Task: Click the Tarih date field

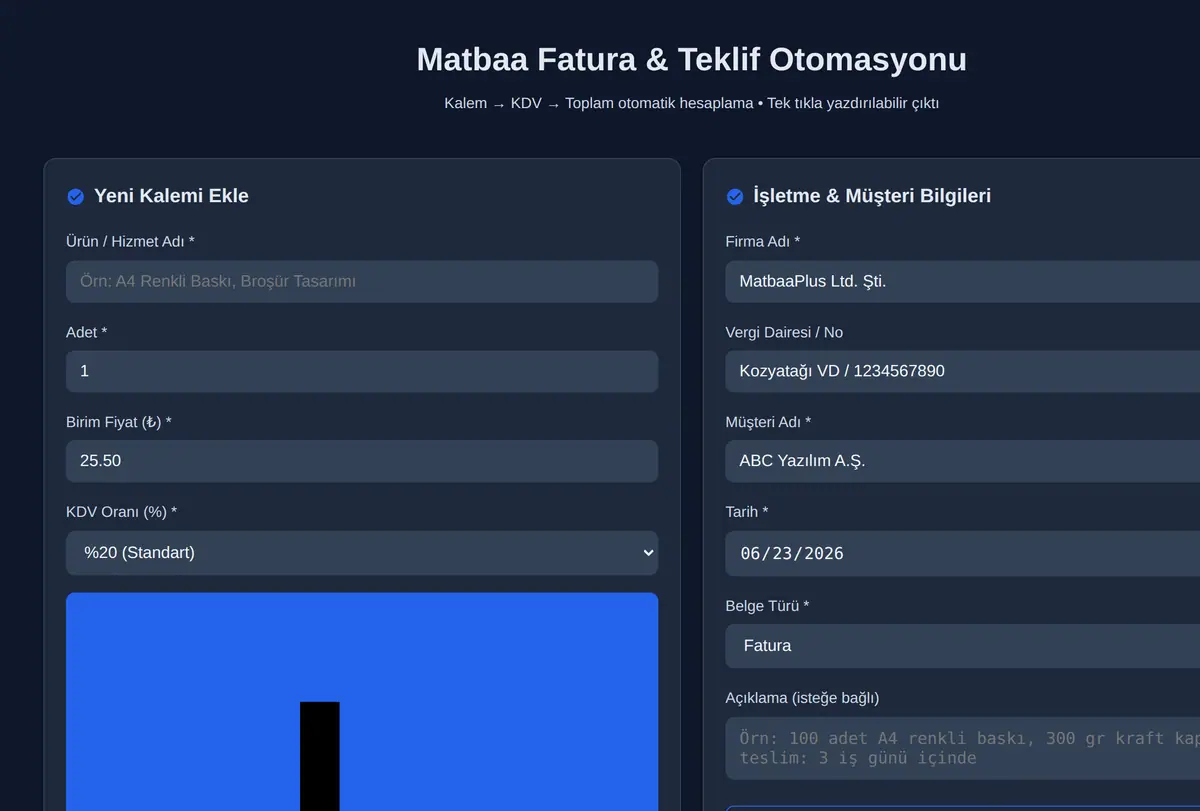Action: coord(962,553)
